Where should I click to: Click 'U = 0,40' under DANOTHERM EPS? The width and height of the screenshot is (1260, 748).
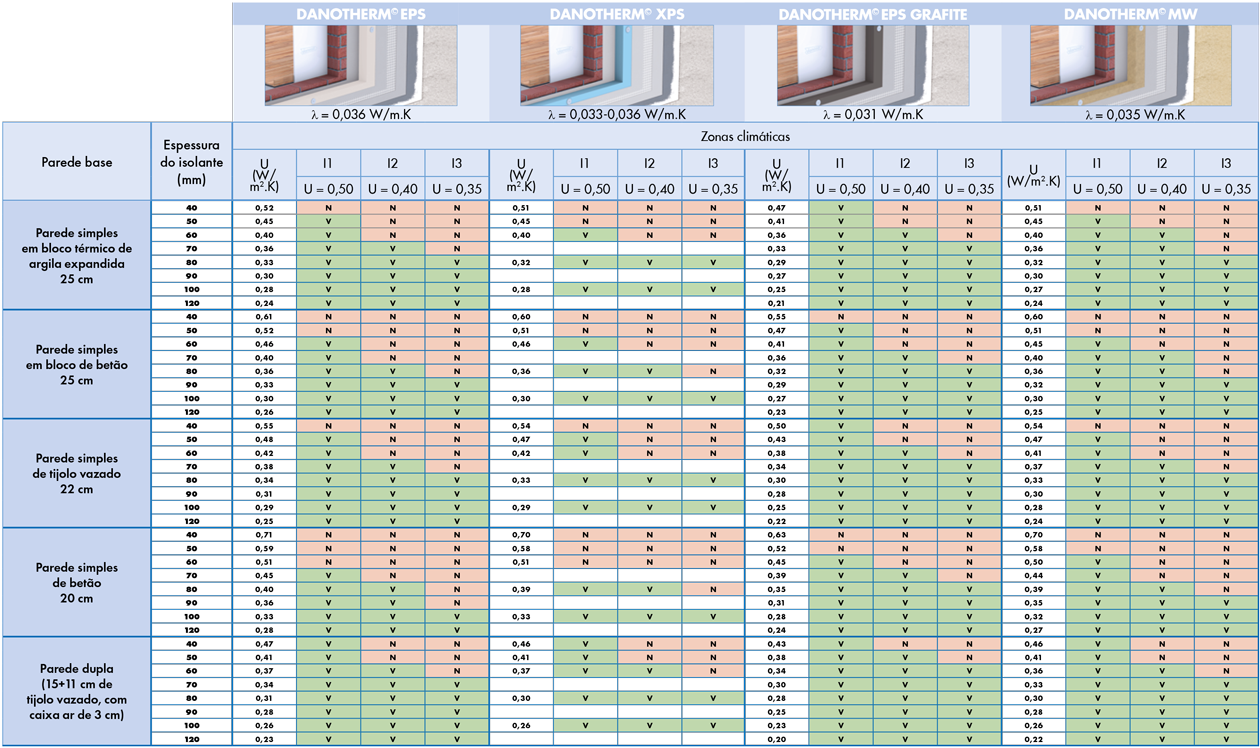tap(392, 189)
